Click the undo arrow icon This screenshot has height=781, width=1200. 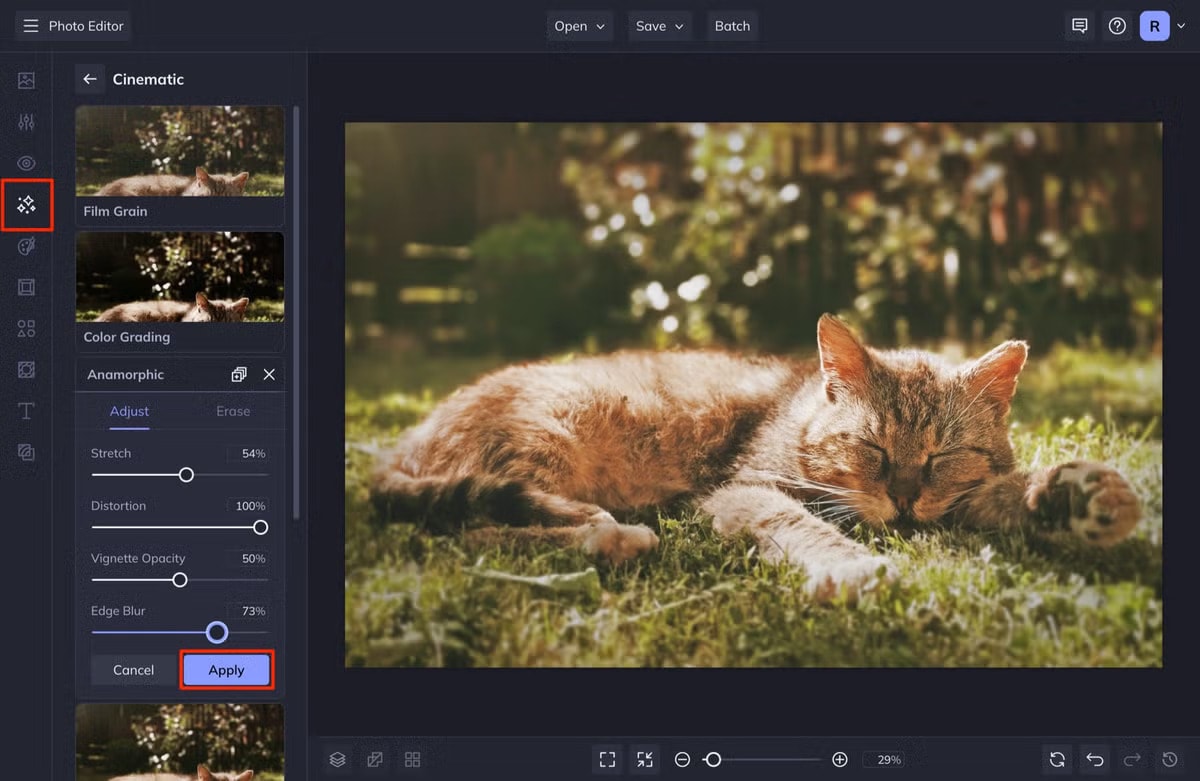1095,760
